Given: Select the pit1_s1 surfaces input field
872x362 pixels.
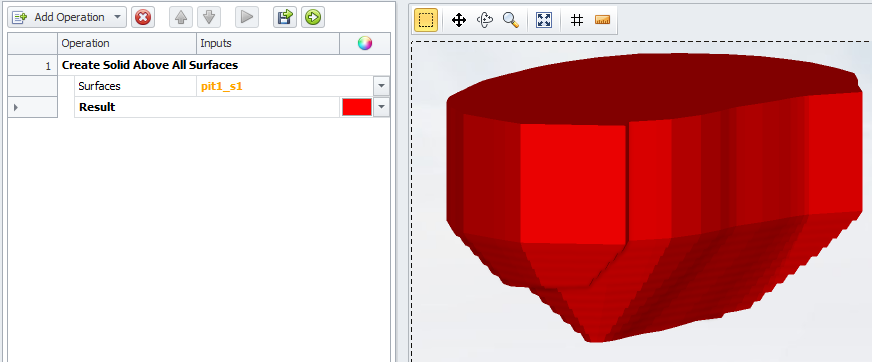Looking at the screenshot, I should click(285, 86).
